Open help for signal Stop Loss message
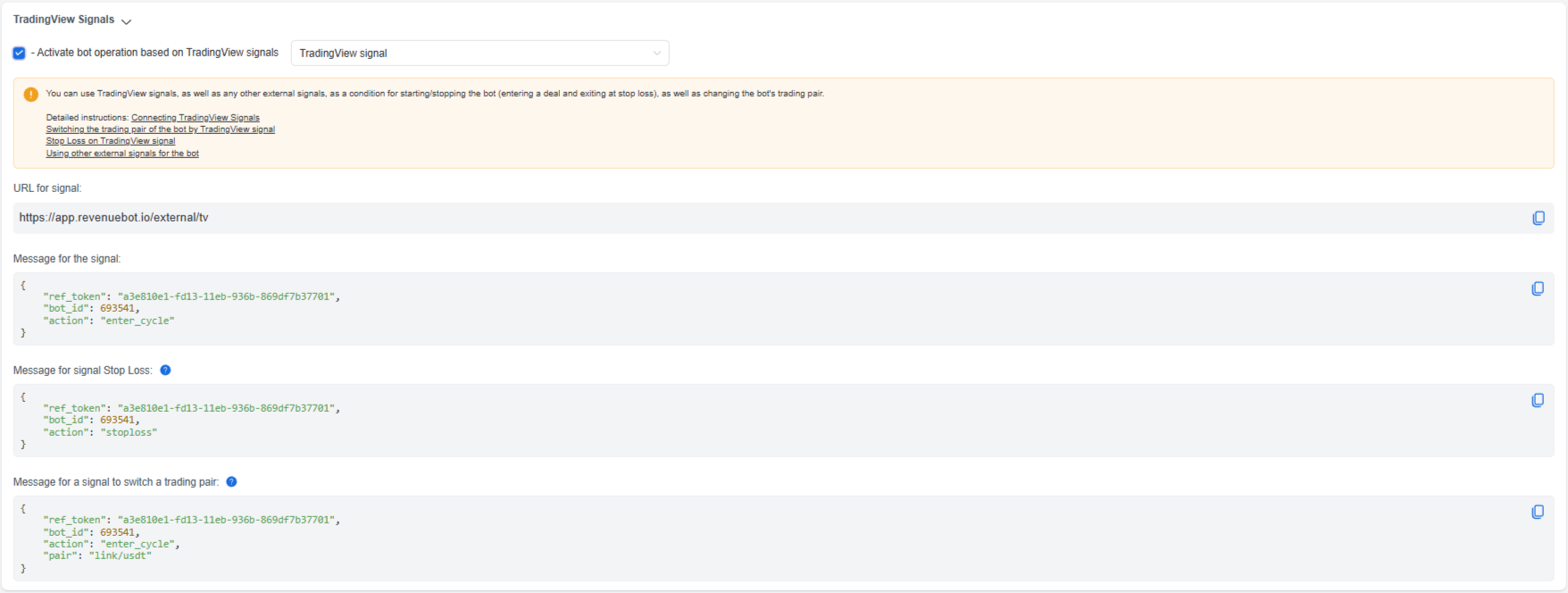This screenshot has height=593, width=1568. 165,370
